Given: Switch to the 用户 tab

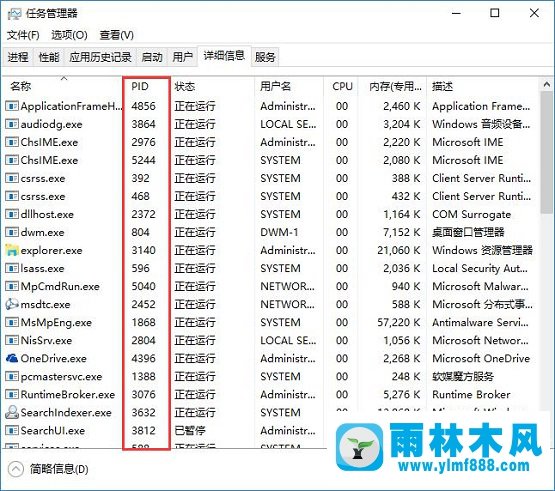Looking at the screenshot, I should pos(182,57).
